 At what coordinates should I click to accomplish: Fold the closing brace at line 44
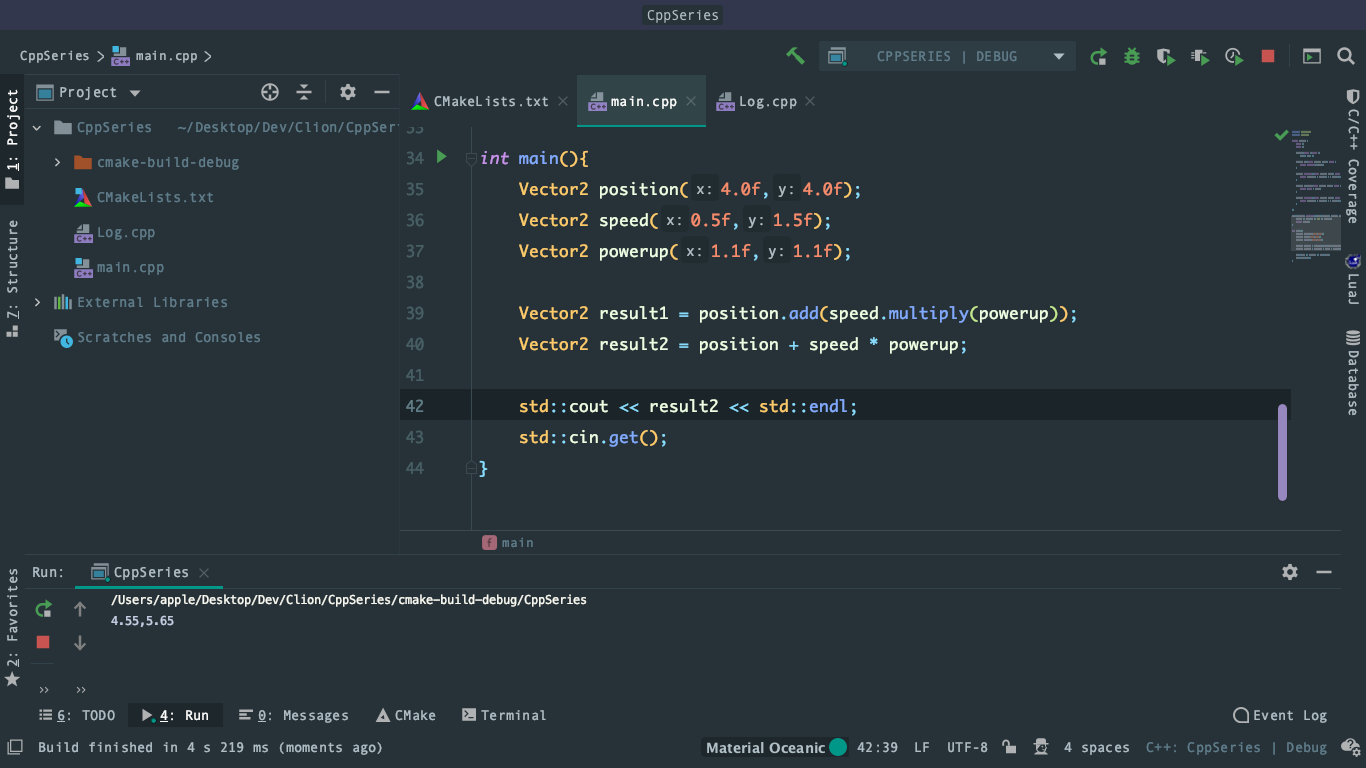tap(471, 468)
